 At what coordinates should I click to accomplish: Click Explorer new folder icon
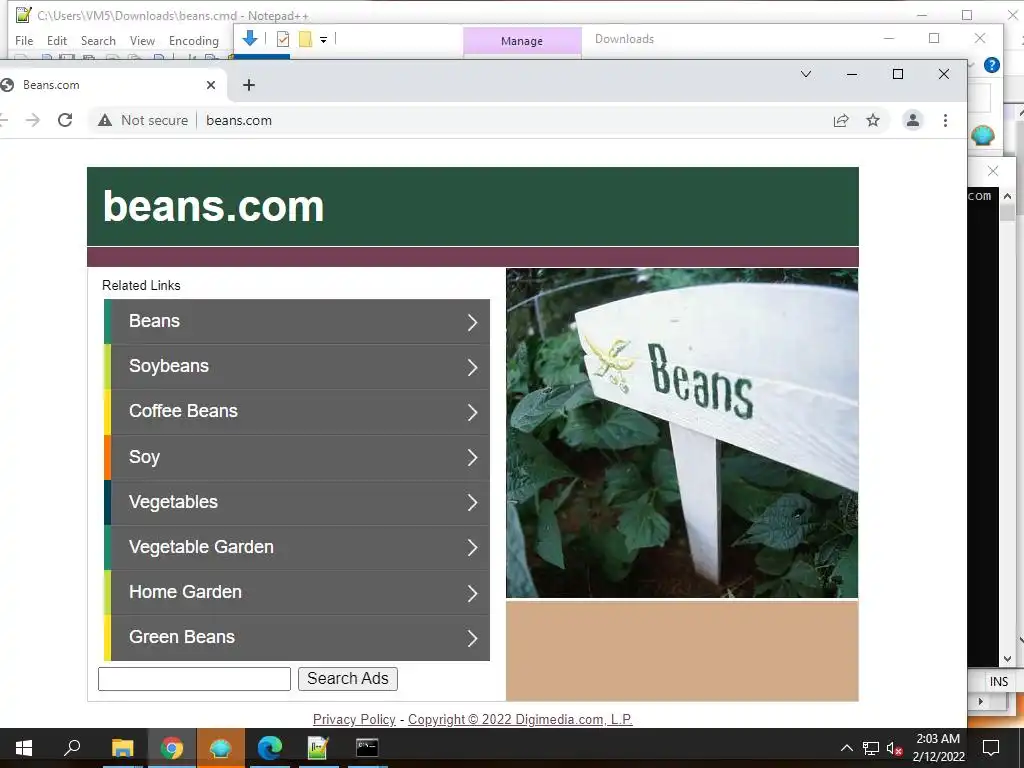coord(305,39)
